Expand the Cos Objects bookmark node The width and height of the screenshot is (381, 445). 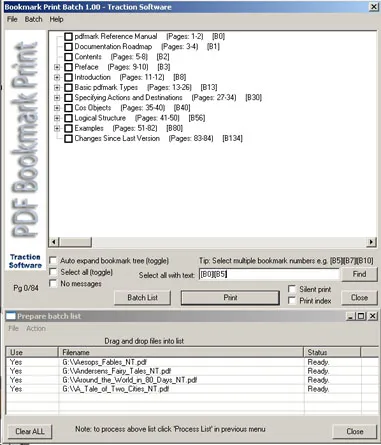(x=57, y=108)
